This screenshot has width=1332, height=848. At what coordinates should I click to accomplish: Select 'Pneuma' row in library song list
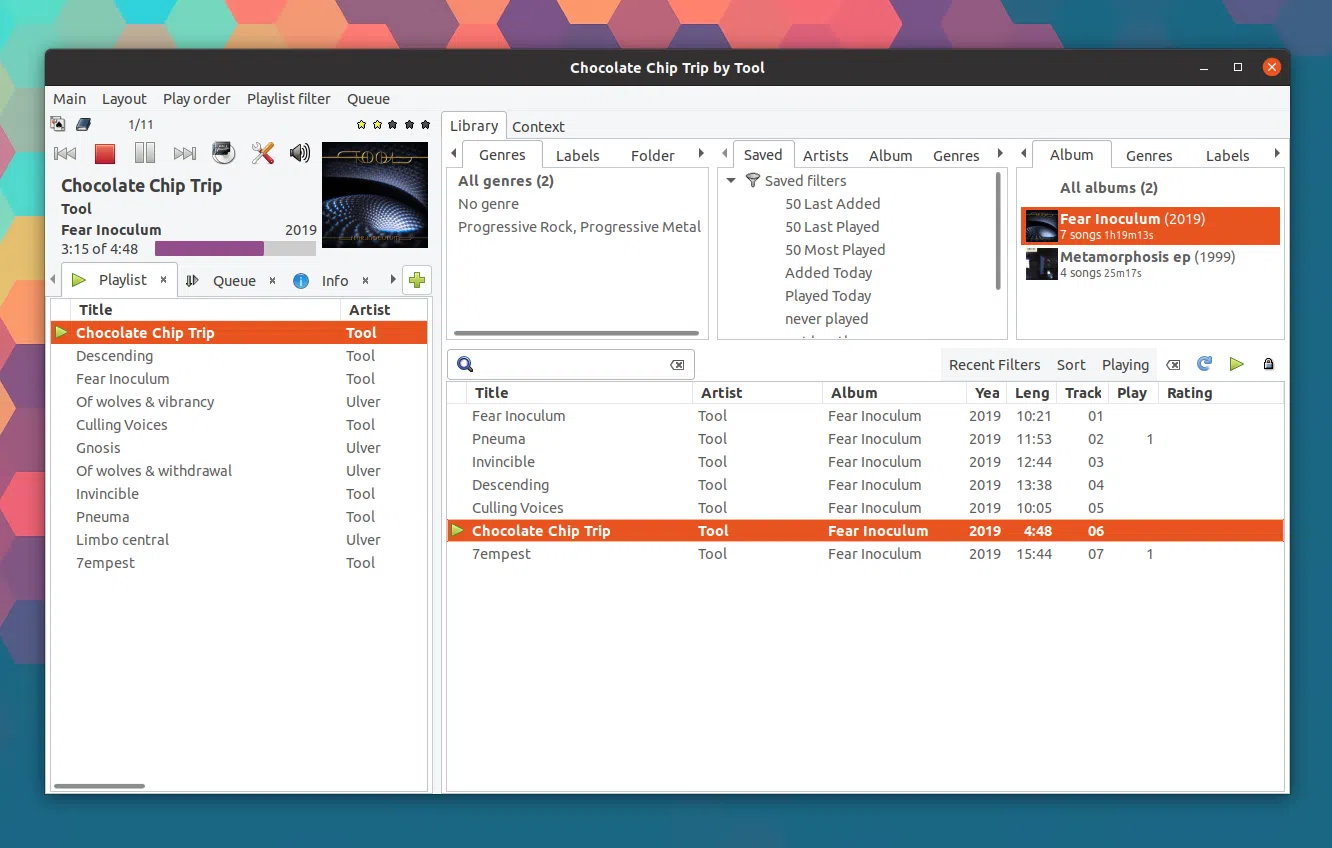[x=865, y=439]
